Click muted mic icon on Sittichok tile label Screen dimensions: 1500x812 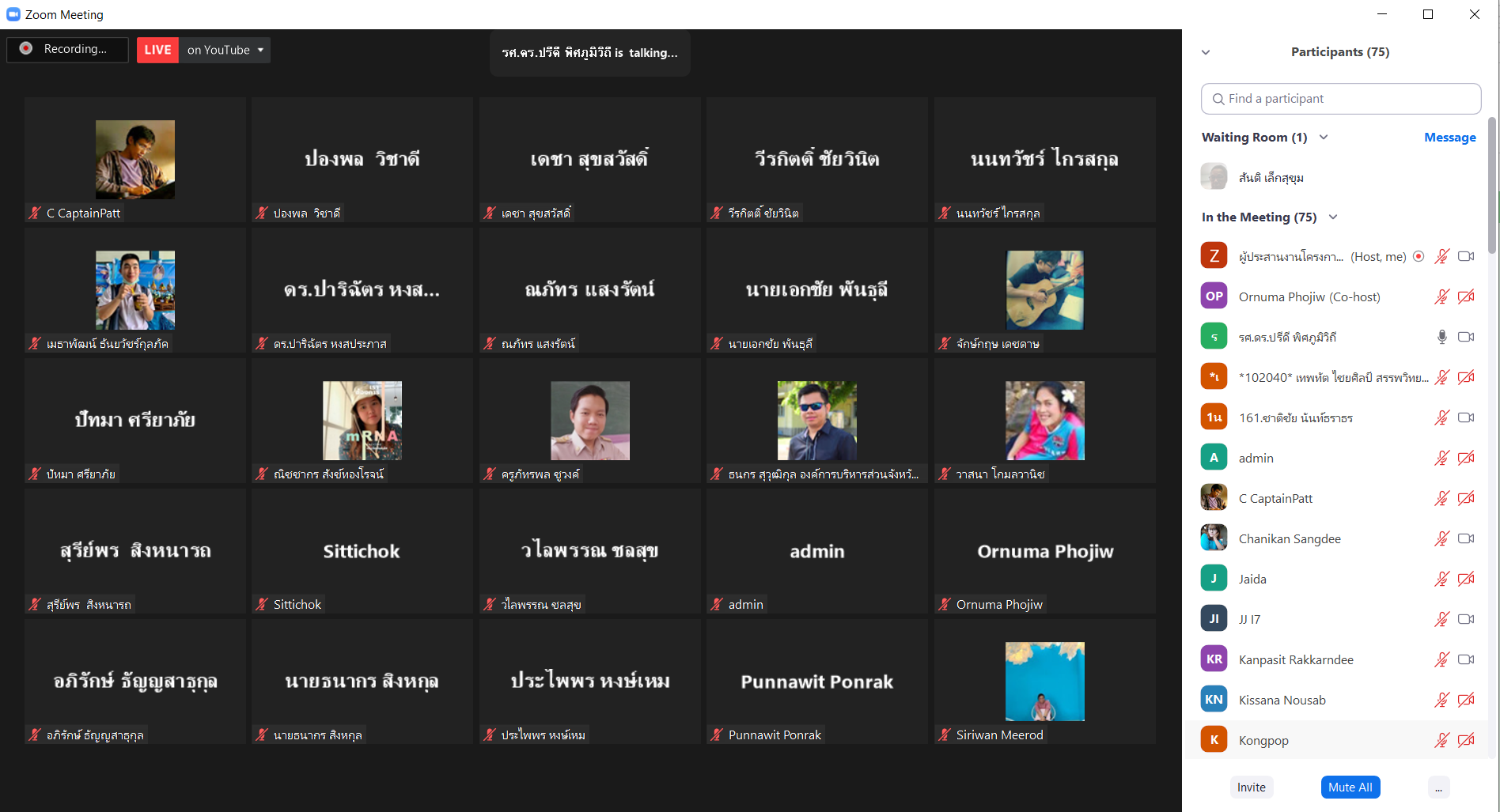coord(262,604)
